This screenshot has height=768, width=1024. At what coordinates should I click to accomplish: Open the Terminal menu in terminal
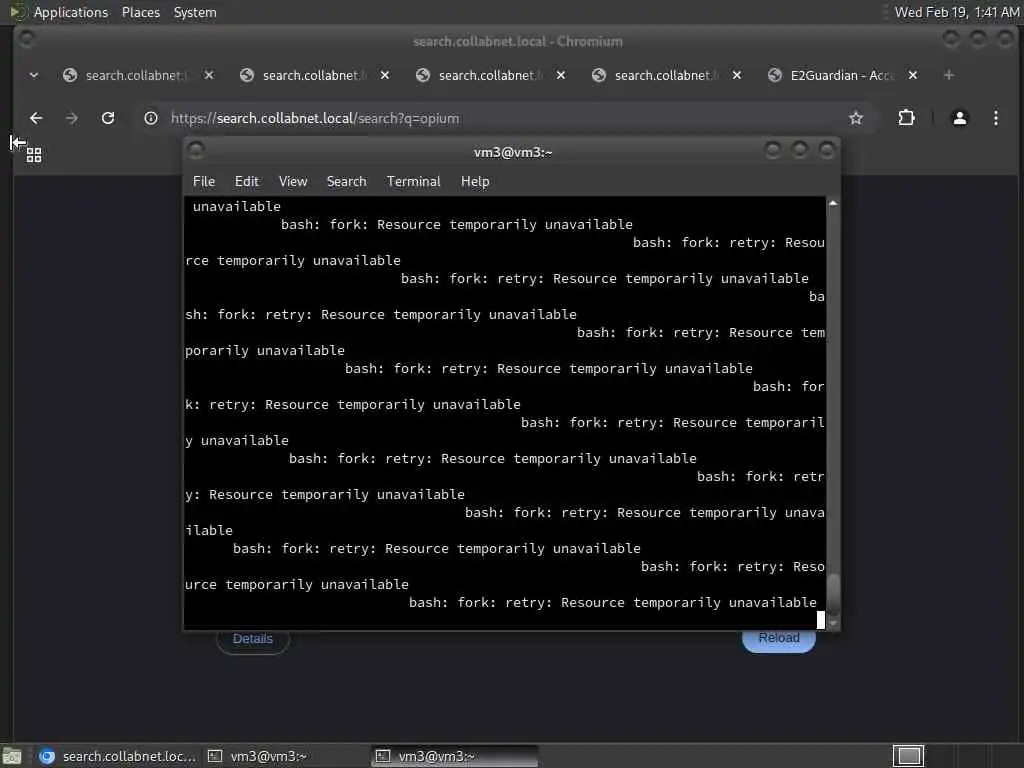pyautogui.click(x=413, y=182)
